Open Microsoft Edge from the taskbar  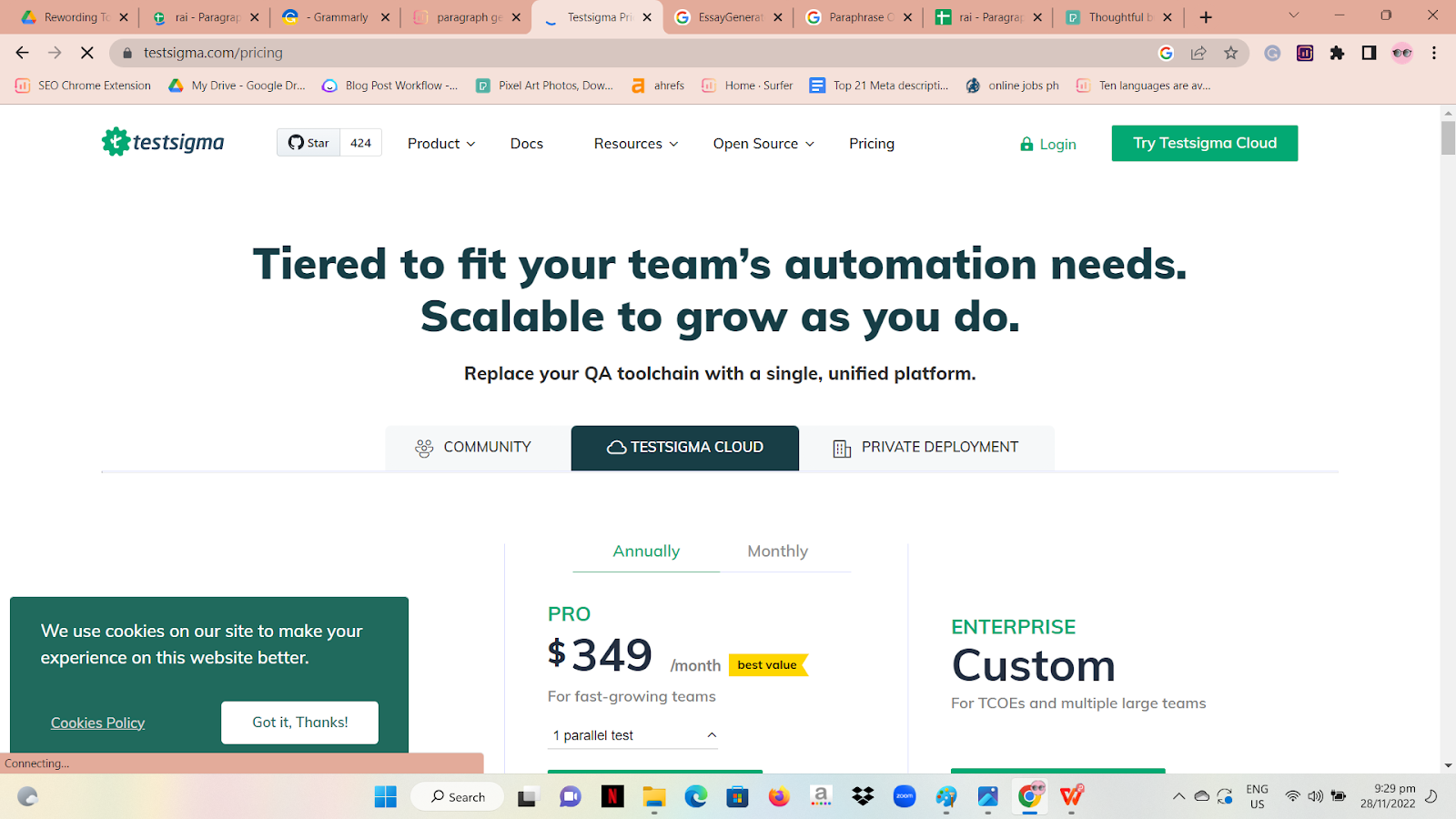pyautogui.click(x=696, y=797)
